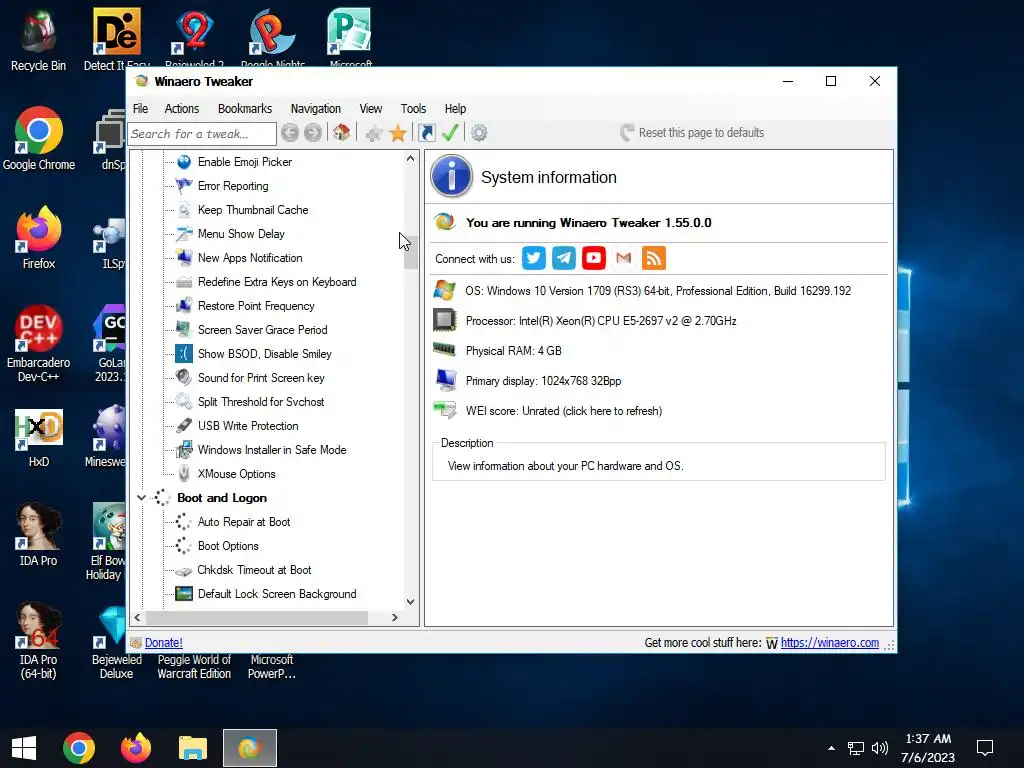Select Split Threshold for Svchost
This screenshot has height=768, width=1024.
click(261, 402)
